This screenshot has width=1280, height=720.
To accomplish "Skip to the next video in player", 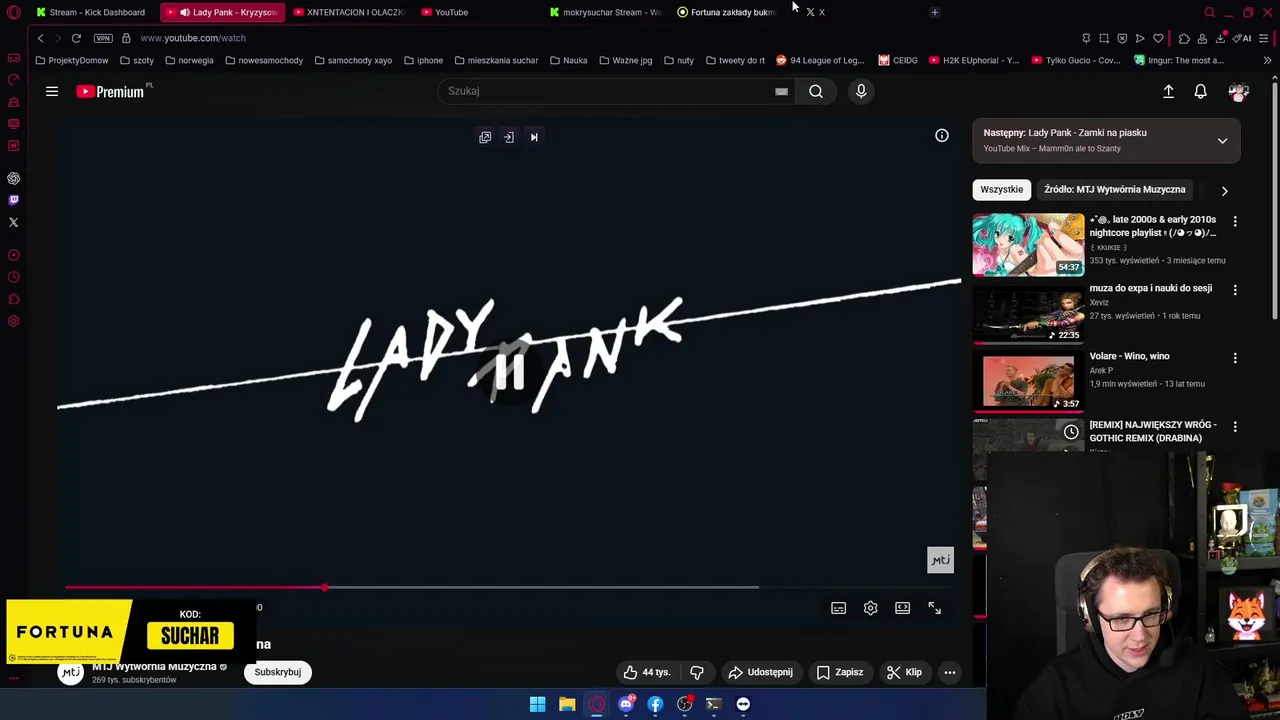I will [x=534, y=137].
